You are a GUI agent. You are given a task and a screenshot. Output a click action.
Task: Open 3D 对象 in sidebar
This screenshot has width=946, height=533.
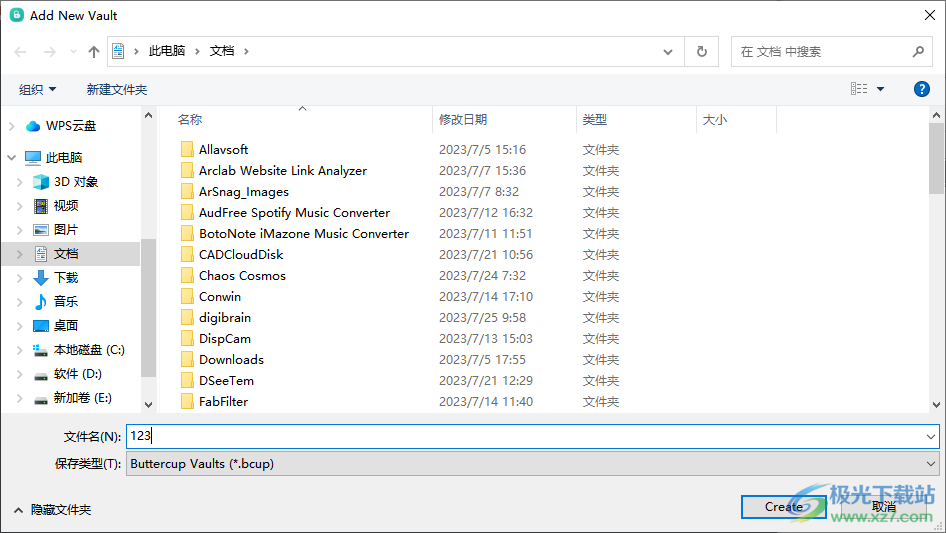click(75, 182)
